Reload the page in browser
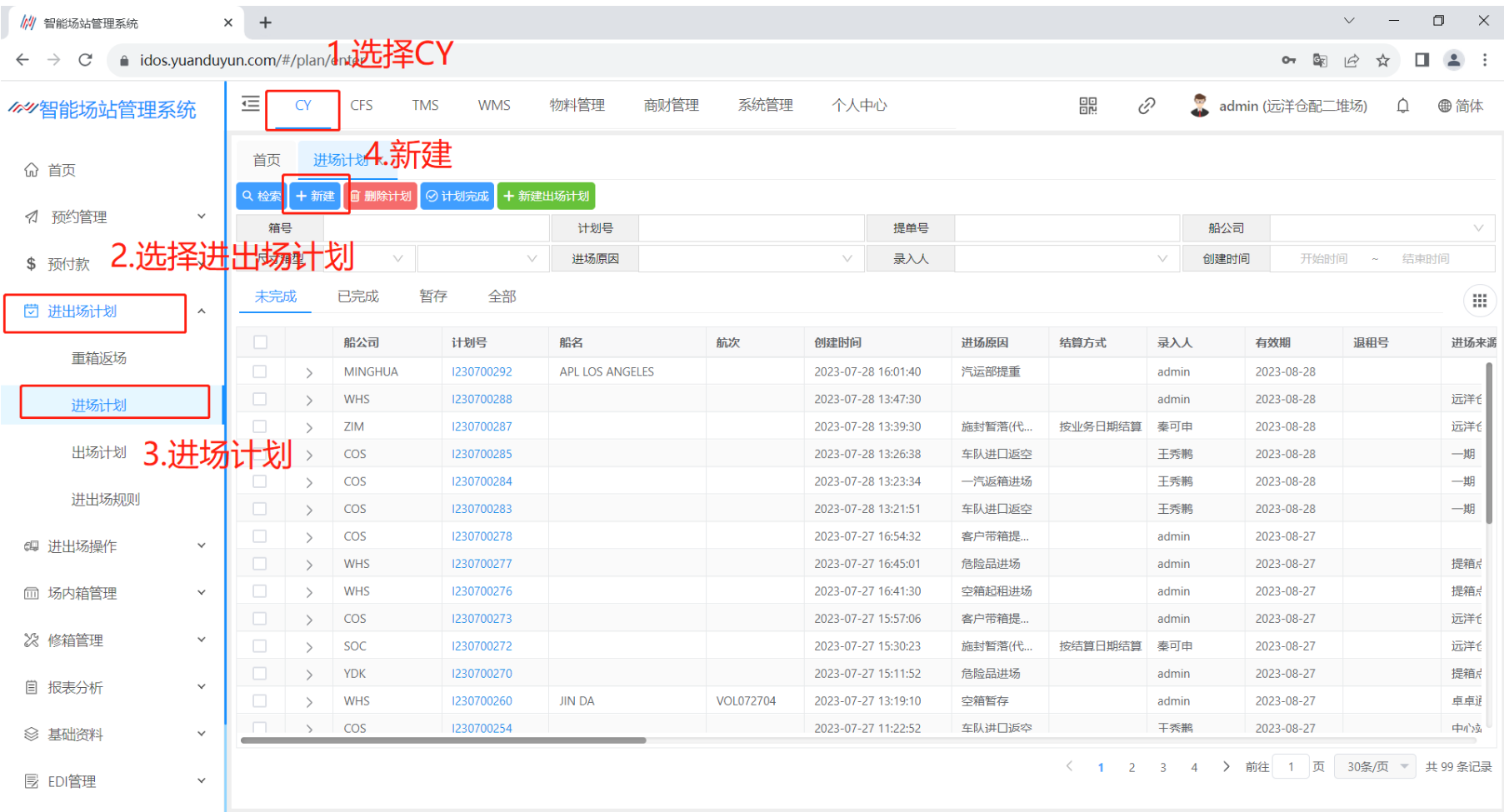The height and width of the screenshot is (812, 1504). click(85, 60)
